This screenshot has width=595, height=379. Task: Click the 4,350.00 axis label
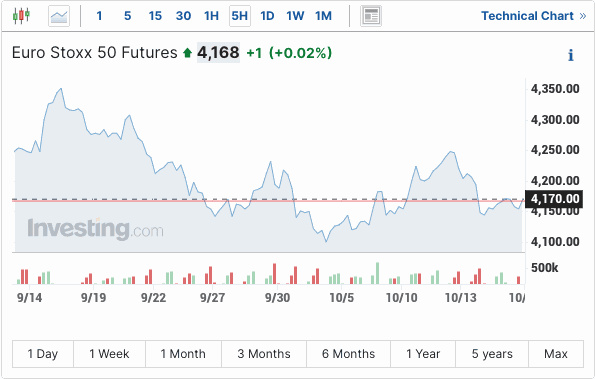click(555, 89)
